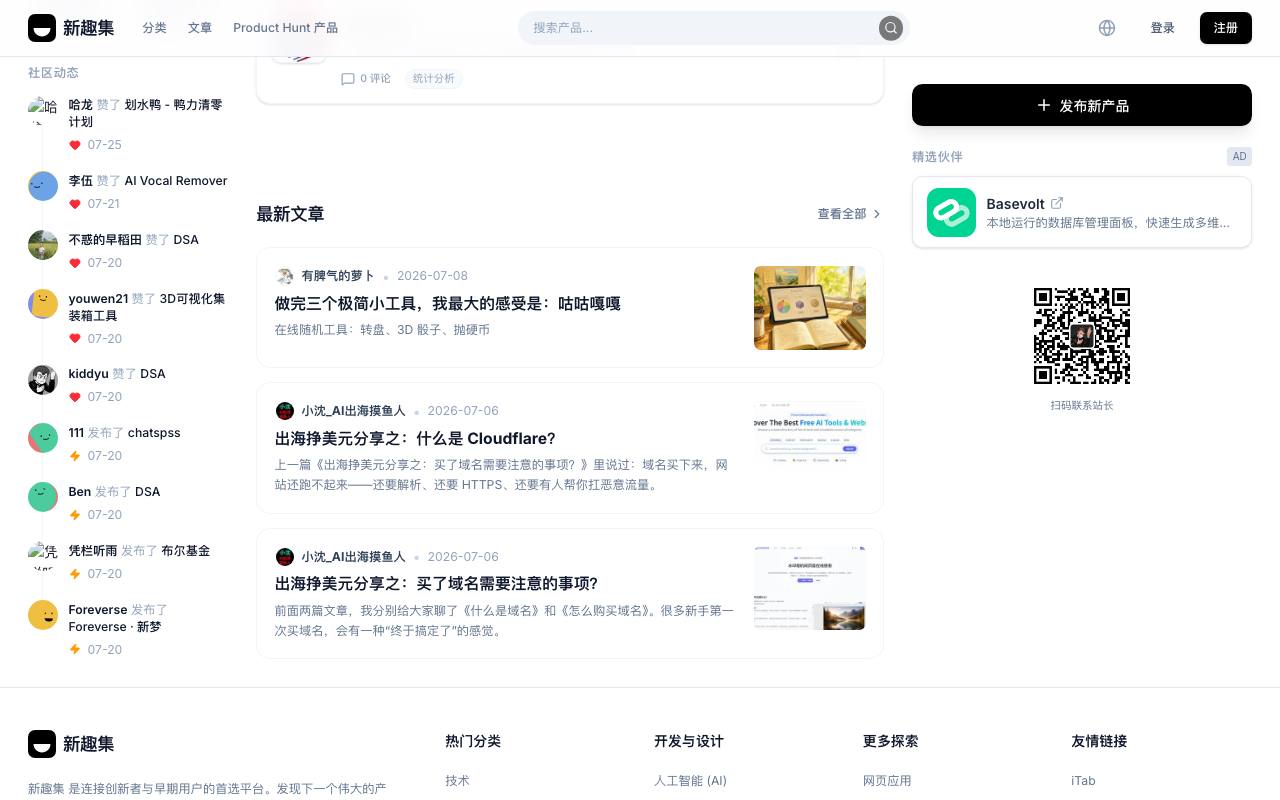Open the Basevolt partner card
Viewport: 1280px width, 800px height.
tap(1082, 212)
